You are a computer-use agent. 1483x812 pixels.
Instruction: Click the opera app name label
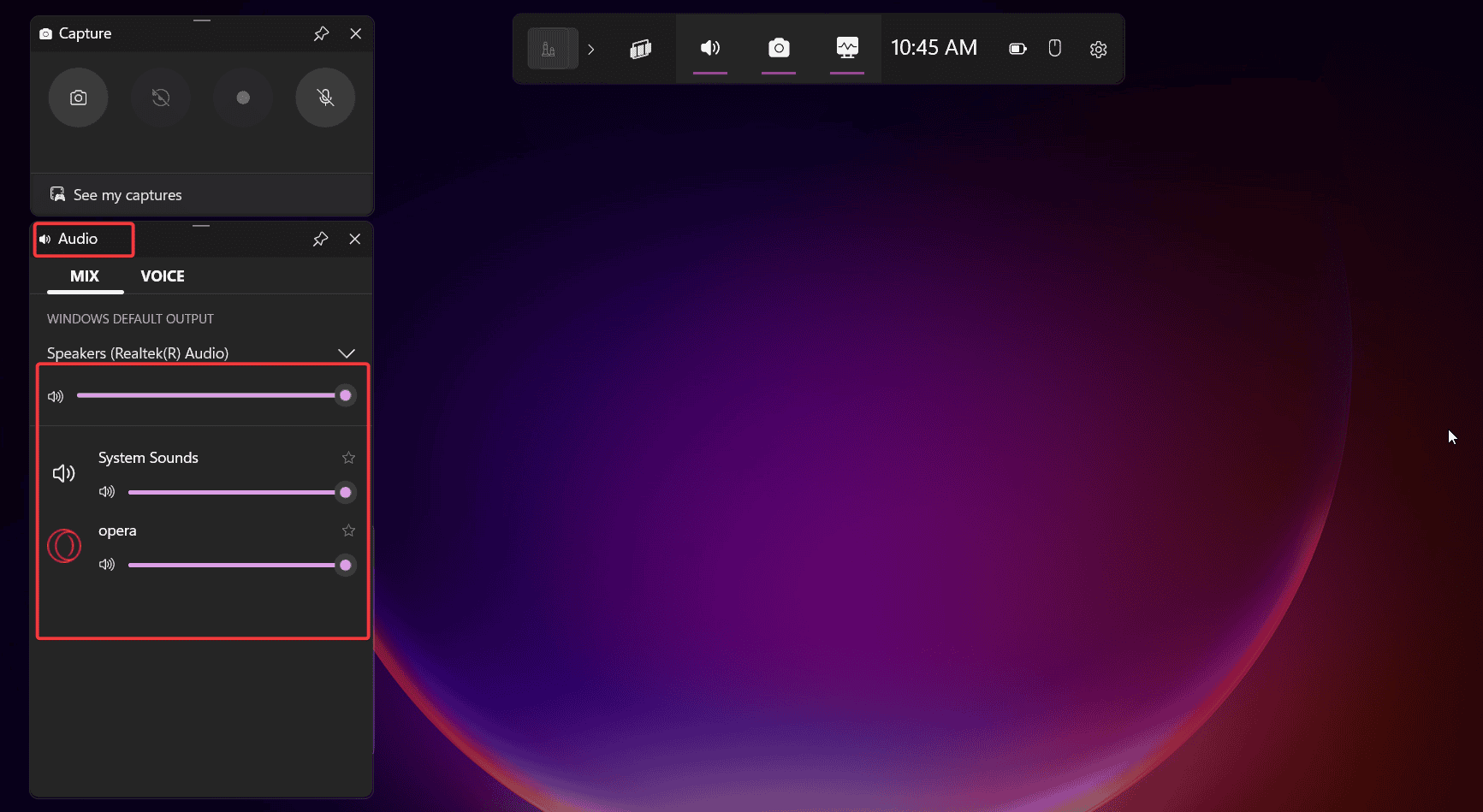pos(117,530)
